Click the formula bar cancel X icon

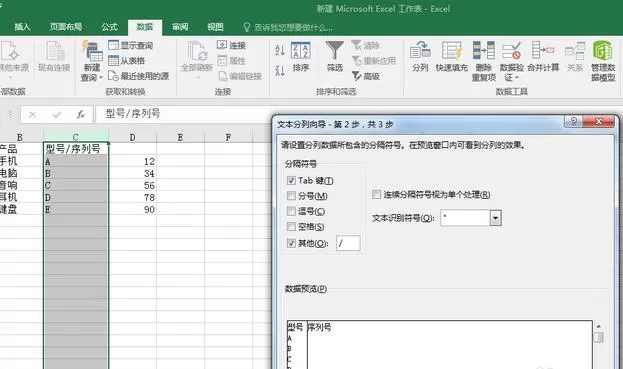[x=33, y=115]
